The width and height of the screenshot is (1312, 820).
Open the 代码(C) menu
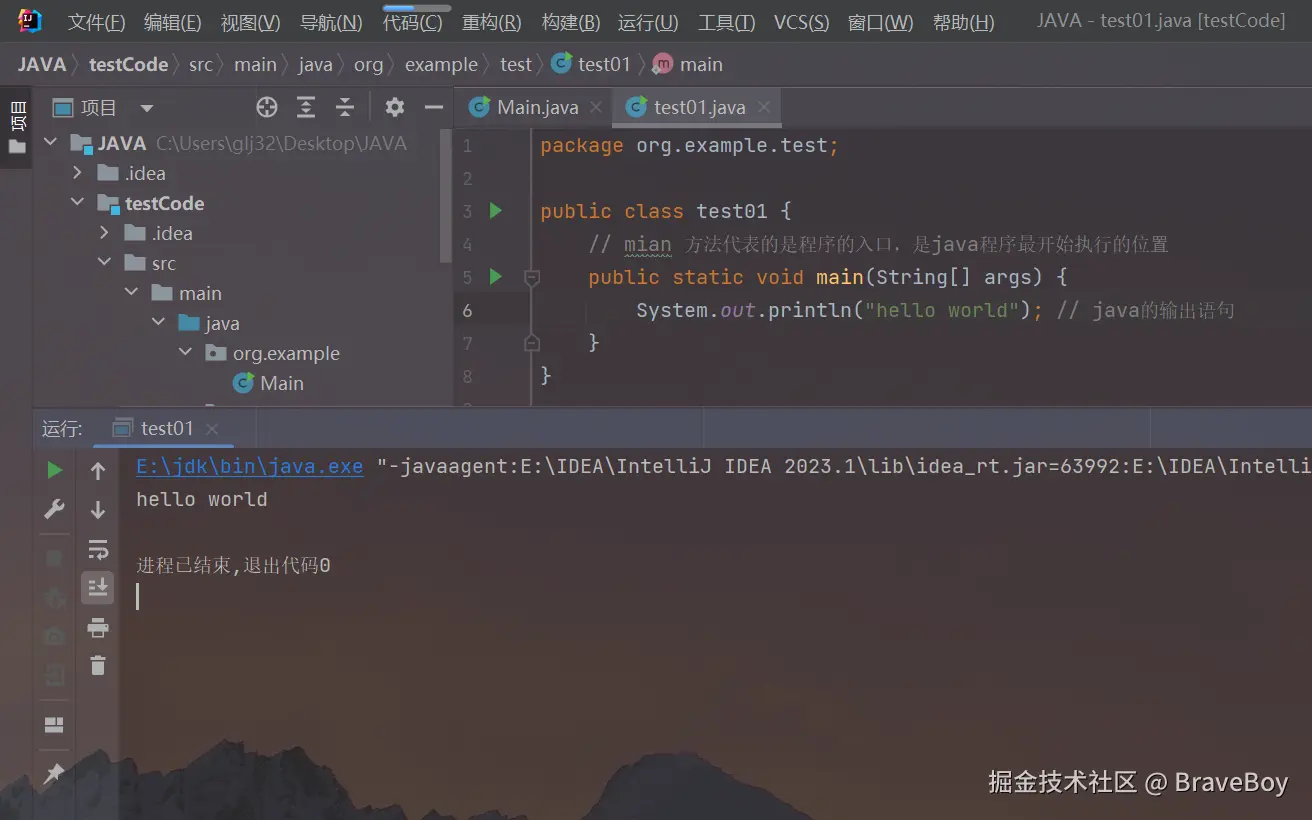point(412,22)
